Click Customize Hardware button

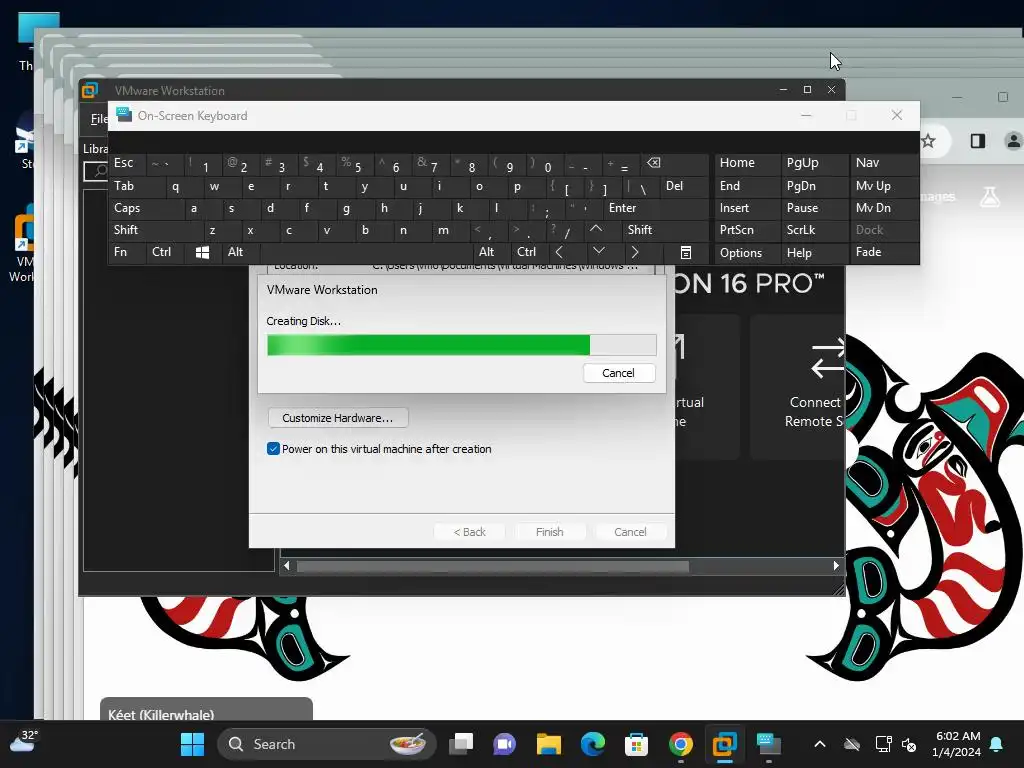tap(338, 418)
